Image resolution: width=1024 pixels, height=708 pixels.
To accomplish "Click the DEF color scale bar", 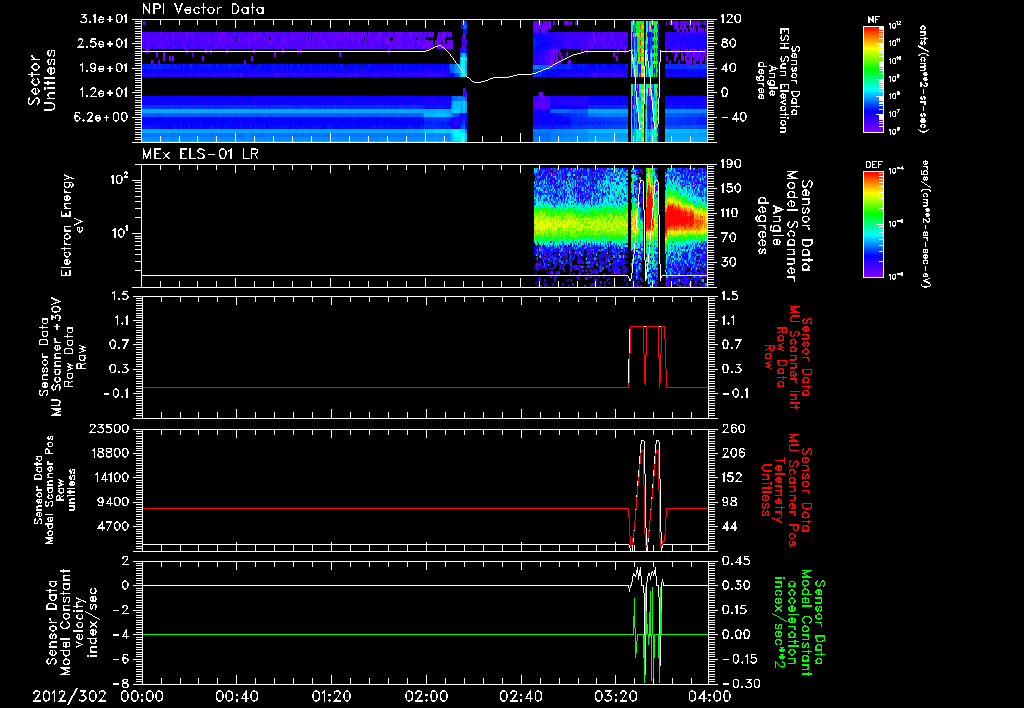I will 870,223.
